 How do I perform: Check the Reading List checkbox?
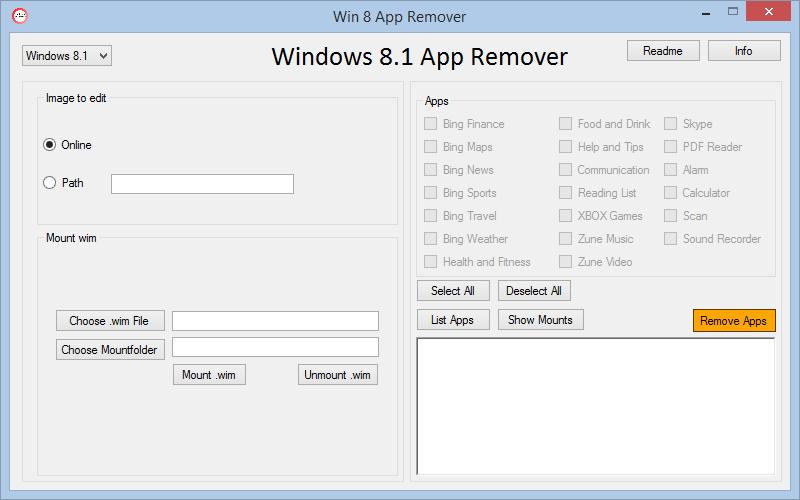pyautogui.click(x=565, y=193)
